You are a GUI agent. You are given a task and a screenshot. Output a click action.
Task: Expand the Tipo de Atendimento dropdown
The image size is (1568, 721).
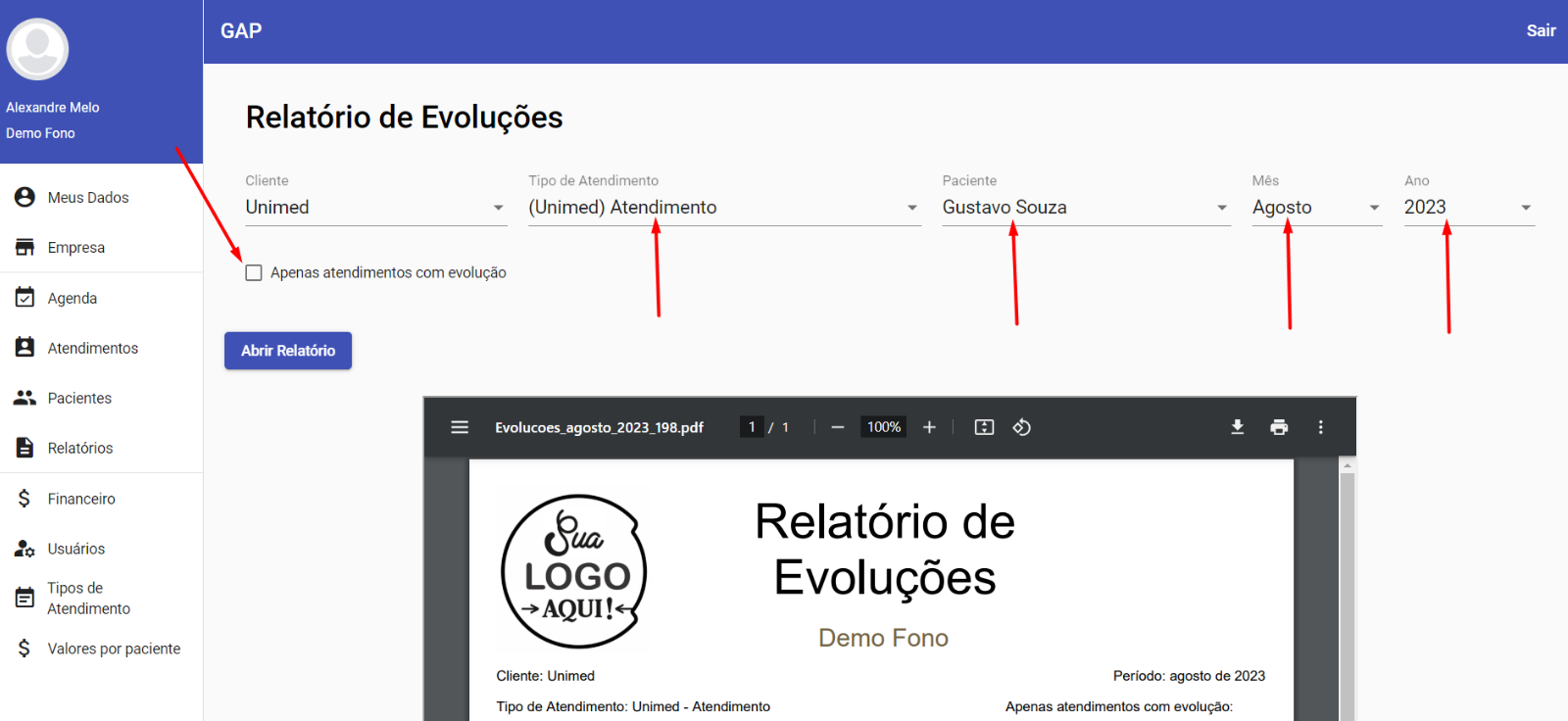pos(723,208)
